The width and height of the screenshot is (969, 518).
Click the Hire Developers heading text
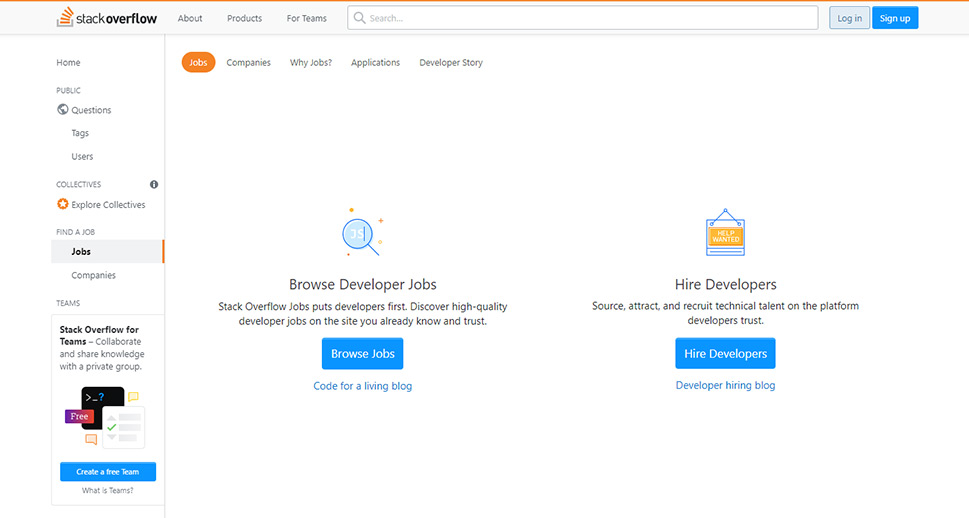click(726, 284)
